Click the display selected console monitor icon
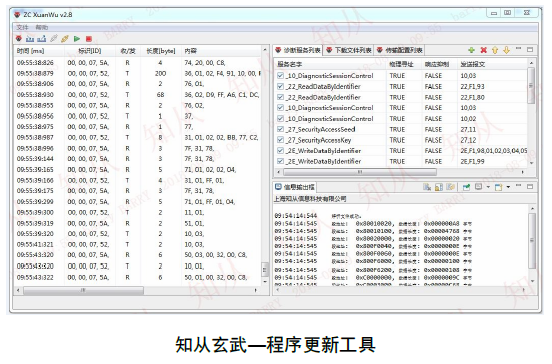The image size is (552, 364). tap(478, 187)
